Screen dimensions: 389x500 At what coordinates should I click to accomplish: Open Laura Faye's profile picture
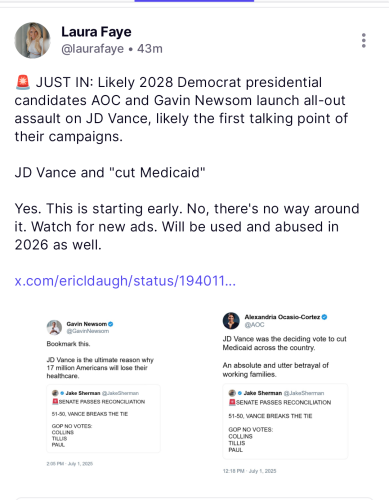(32, 40)
